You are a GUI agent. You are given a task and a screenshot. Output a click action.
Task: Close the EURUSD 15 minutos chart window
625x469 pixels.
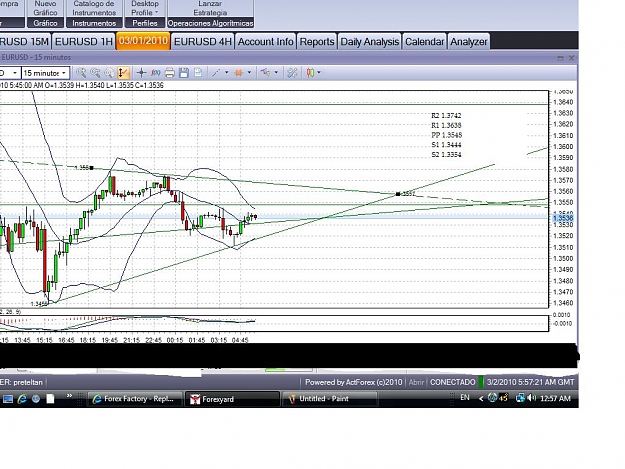[572, 58]
